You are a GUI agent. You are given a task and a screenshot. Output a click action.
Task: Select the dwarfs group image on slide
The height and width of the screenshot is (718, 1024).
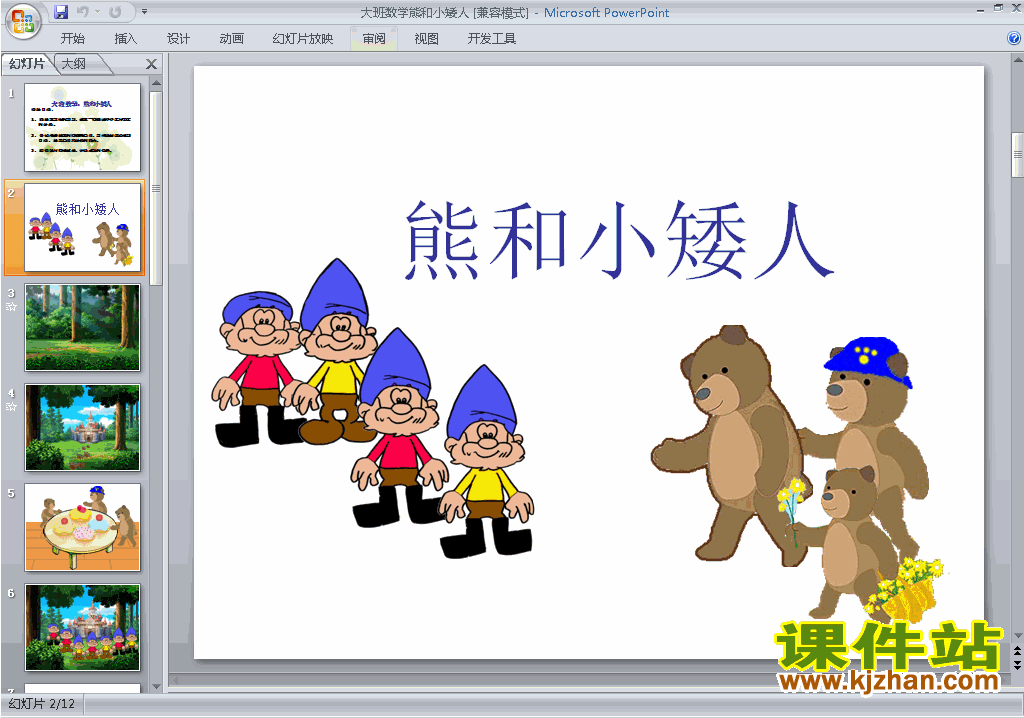pos(374,408)
